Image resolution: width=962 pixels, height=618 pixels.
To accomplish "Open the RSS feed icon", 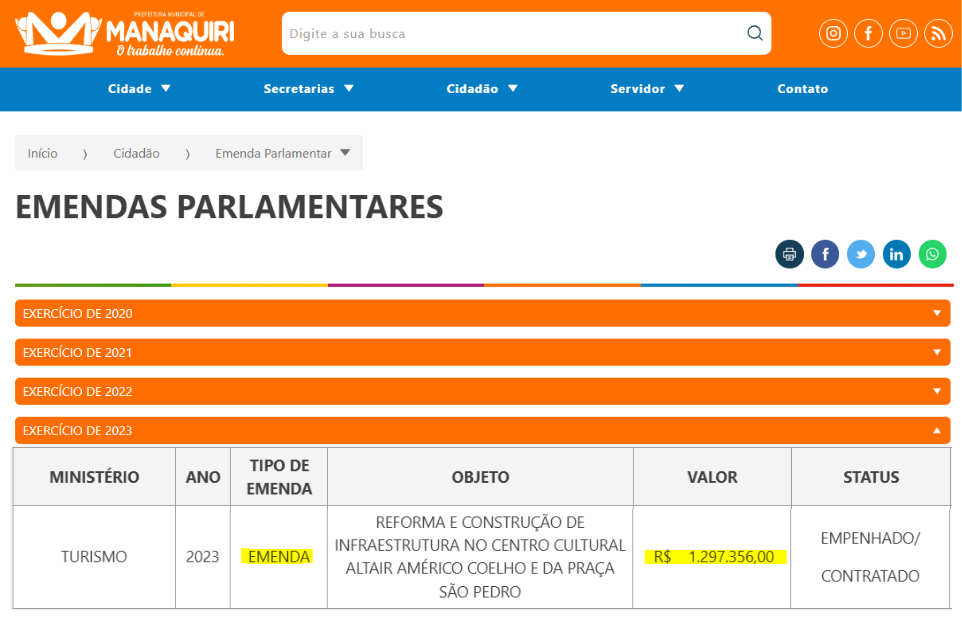I will click(x=938, y=34).
